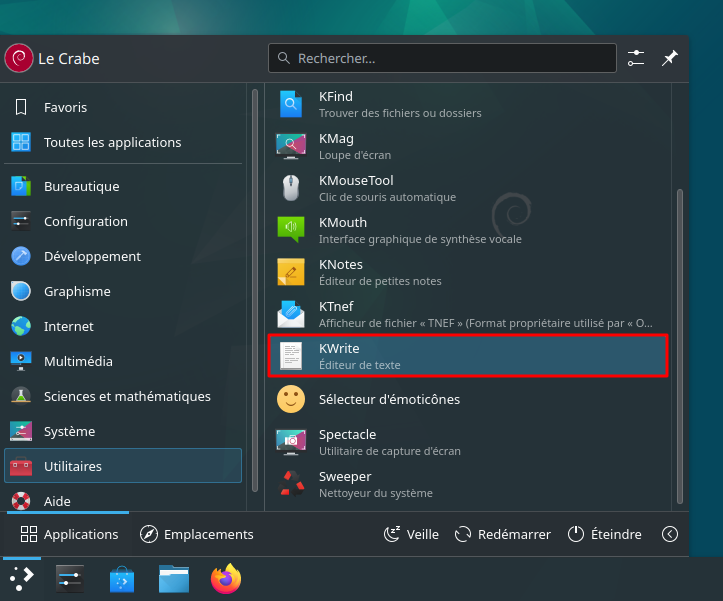Open application launcher from taskbar
723x601 pixels.
(x=22, y=578)
